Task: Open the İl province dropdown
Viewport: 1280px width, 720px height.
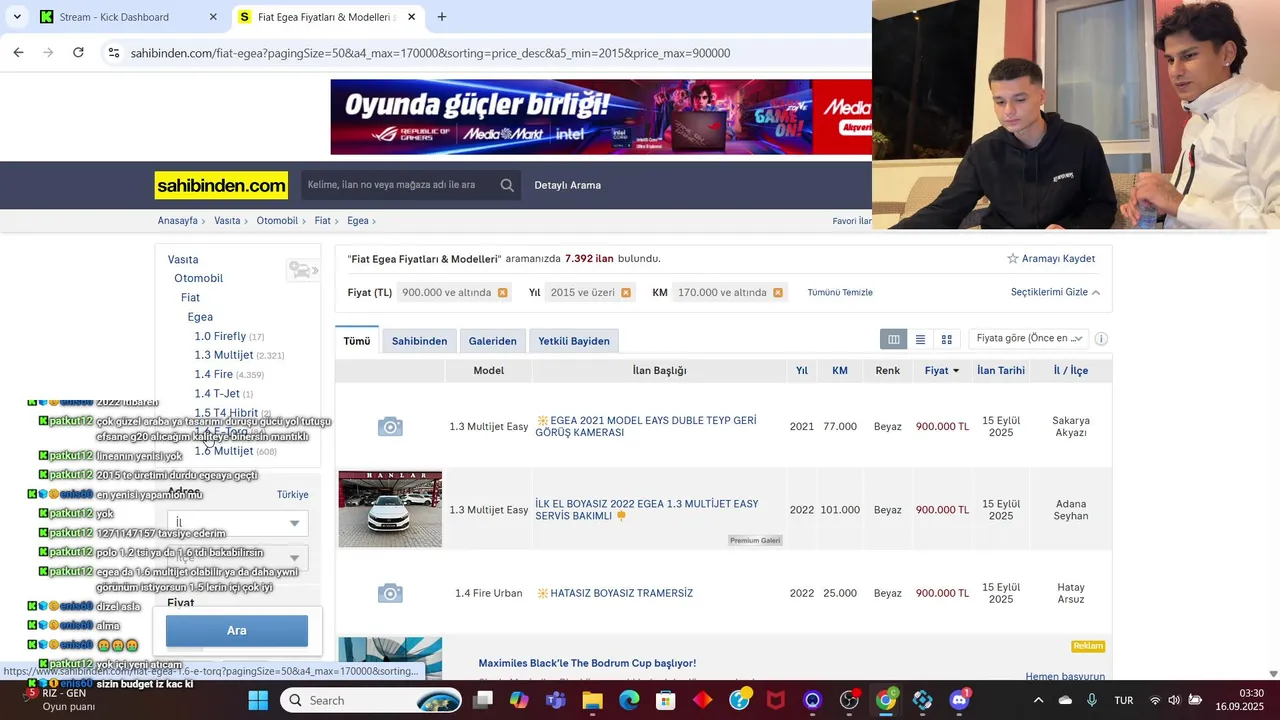Action: (x=238, y=523)
